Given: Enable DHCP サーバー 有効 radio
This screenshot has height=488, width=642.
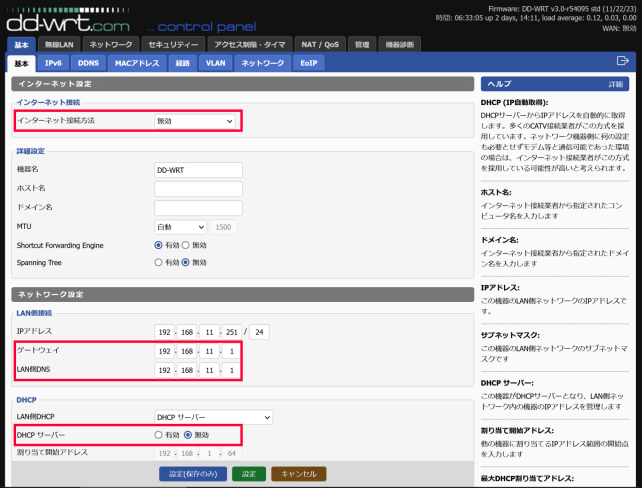Looking at the screenshot, I should (158, 435).
